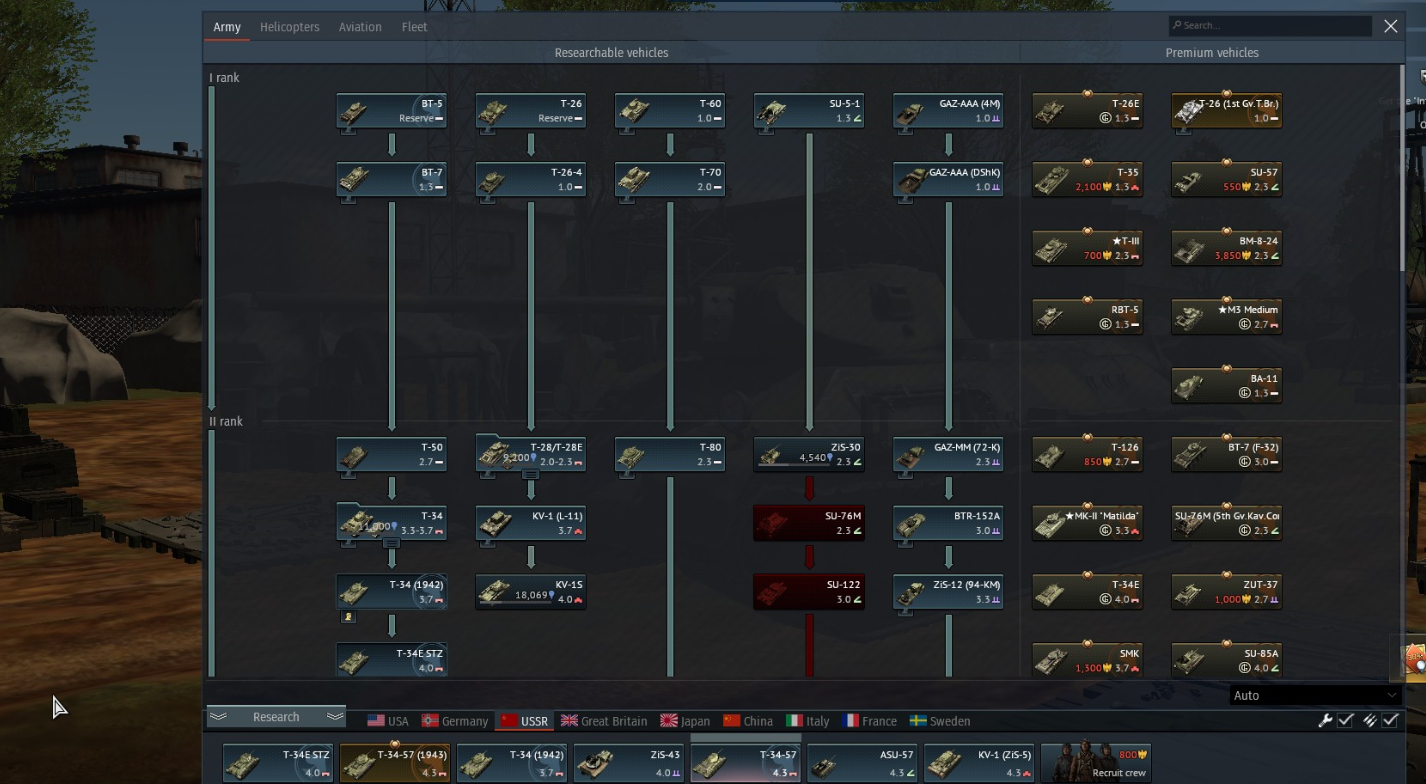The height and width of the screenshot is (784, 1426).
Task: Select the France nation tab
Action: 870,721
